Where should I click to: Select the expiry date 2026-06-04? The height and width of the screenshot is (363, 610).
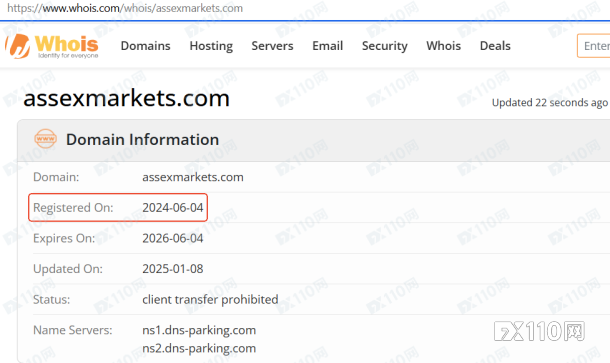[x=173, y=238]
